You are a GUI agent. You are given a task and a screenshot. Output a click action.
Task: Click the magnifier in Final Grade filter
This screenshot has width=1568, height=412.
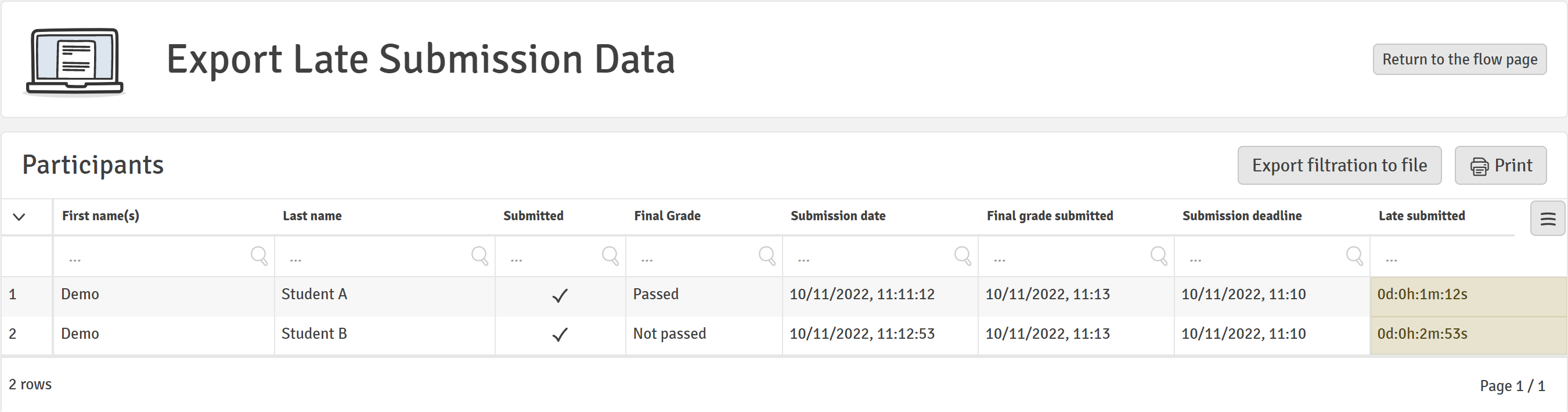click(x=767, y=256)
